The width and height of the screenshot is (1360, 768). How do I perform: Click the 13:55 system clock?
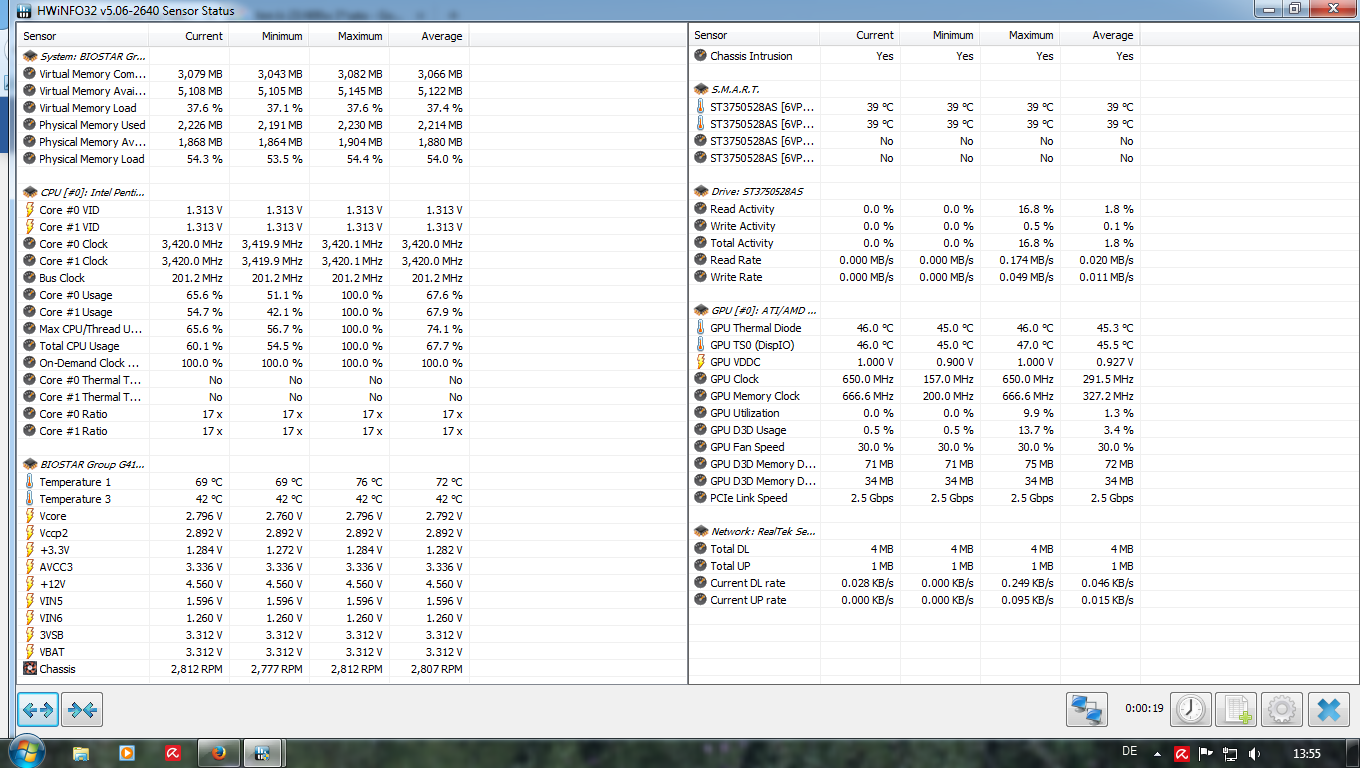click(1307, 754)
